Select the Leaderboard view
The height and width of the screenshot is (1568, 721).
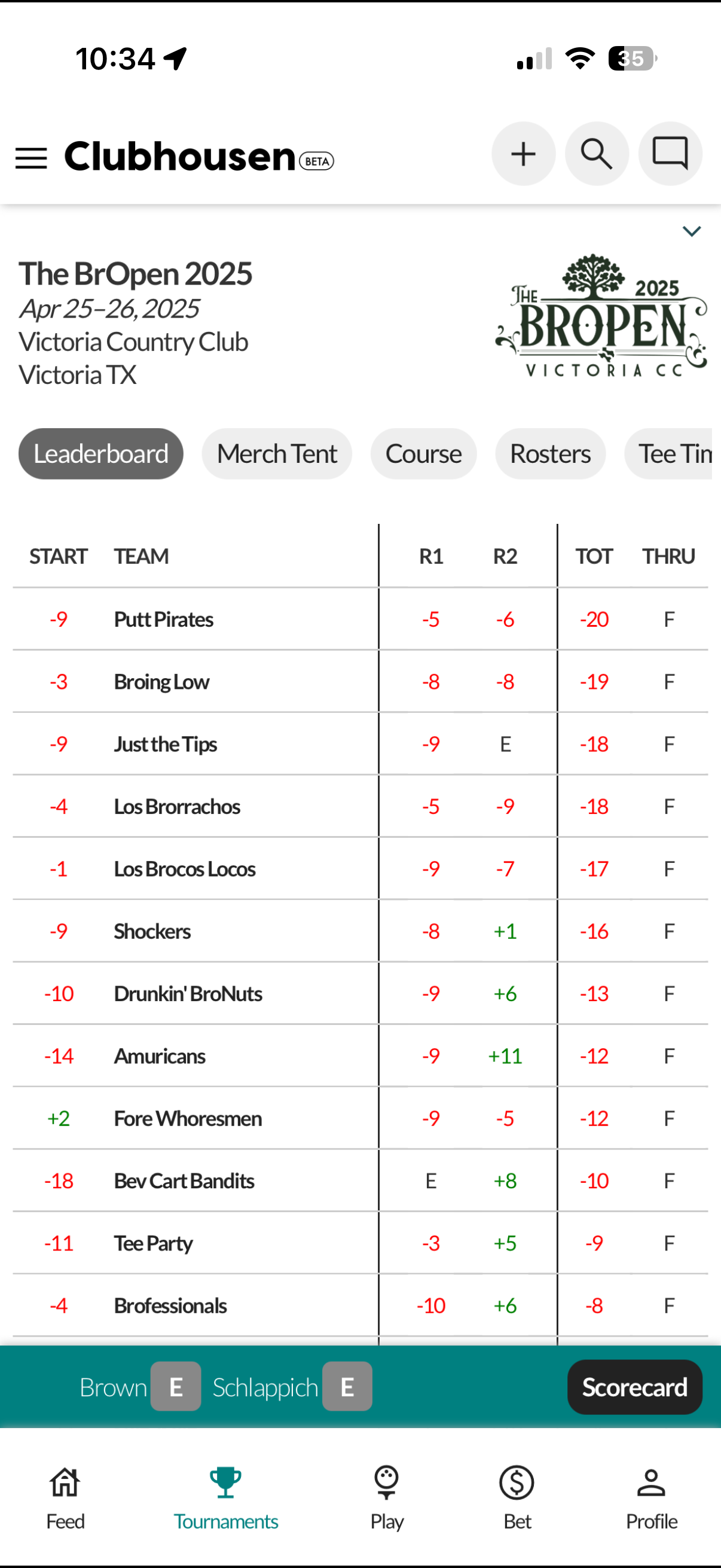coord(100,453)
